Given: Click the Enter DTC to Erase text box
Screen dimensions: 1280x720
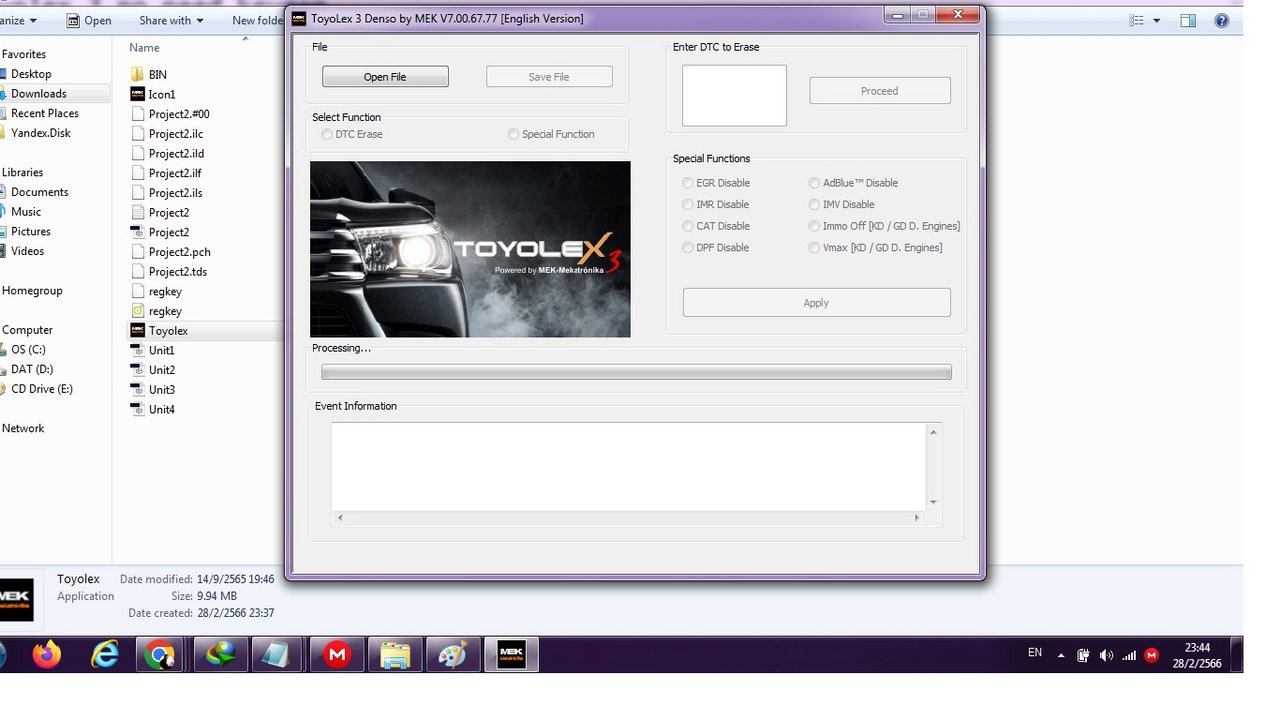Looking at the screenshot, I should (x=734, y=96).
